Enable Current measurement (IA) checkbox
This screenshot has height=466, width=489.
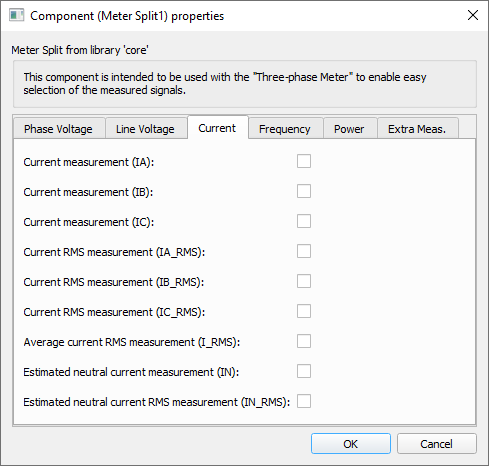(304, 161)
